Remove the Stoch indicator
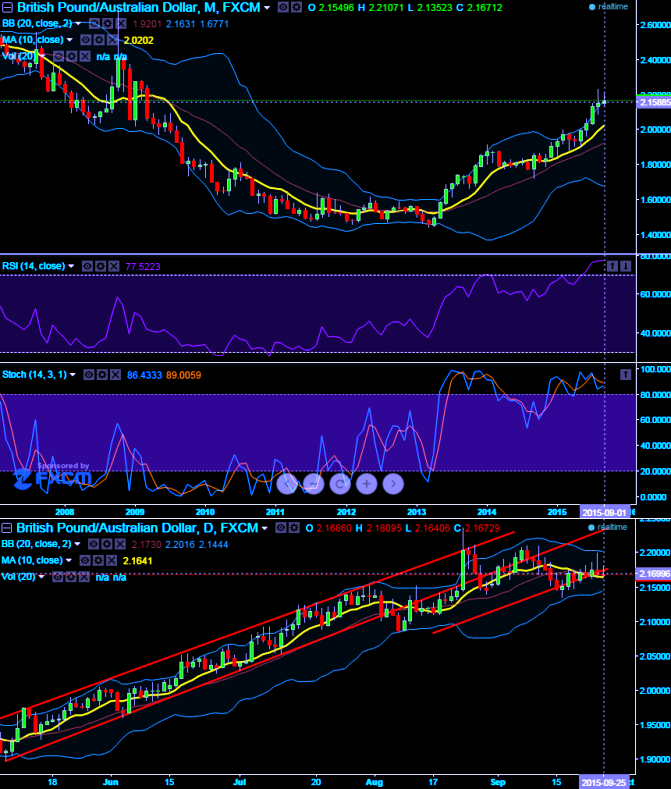This screenshot has width=671, height=789. point(115,375)
